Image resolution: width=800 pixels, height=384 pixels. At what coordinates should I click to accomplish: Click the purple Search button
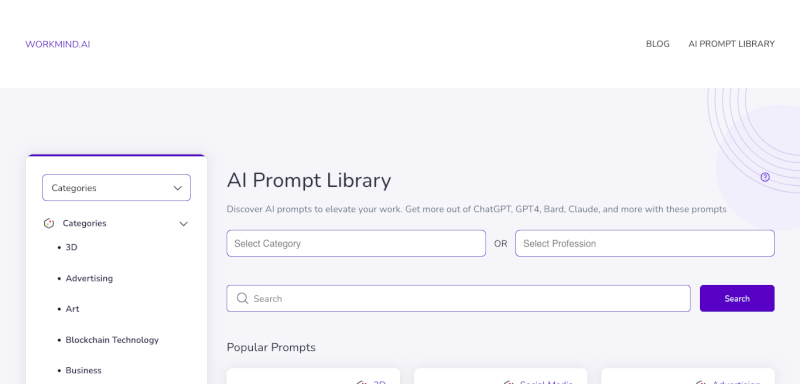[x=737, y=298]
